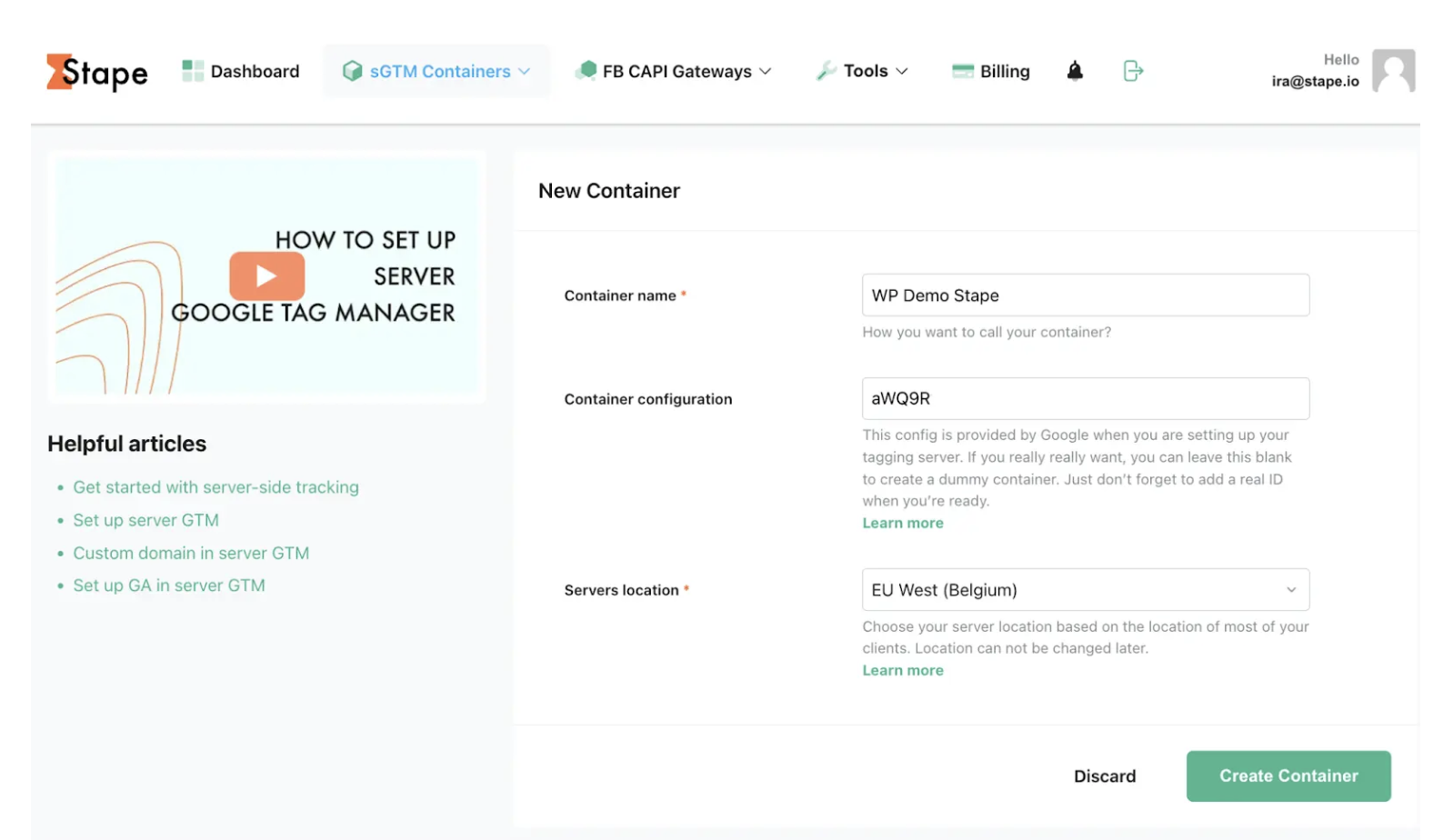Click the FB CAPI Gateways icon
1433x840 pixels.
click(586, 70)
